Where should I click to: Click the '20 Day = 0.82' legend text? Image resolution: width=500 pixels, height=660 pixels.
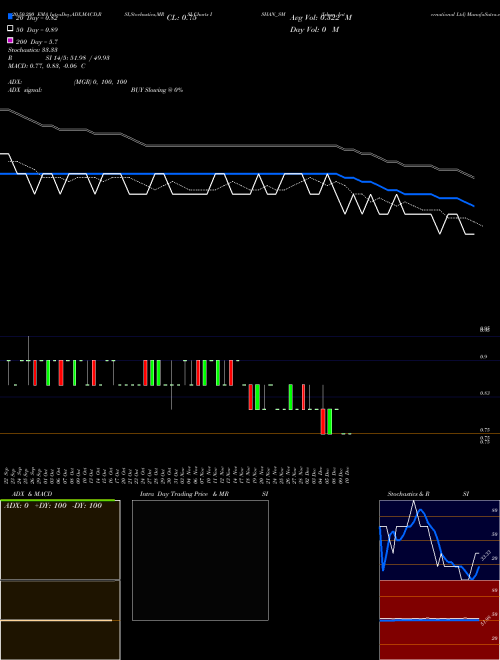coord(37,18)
